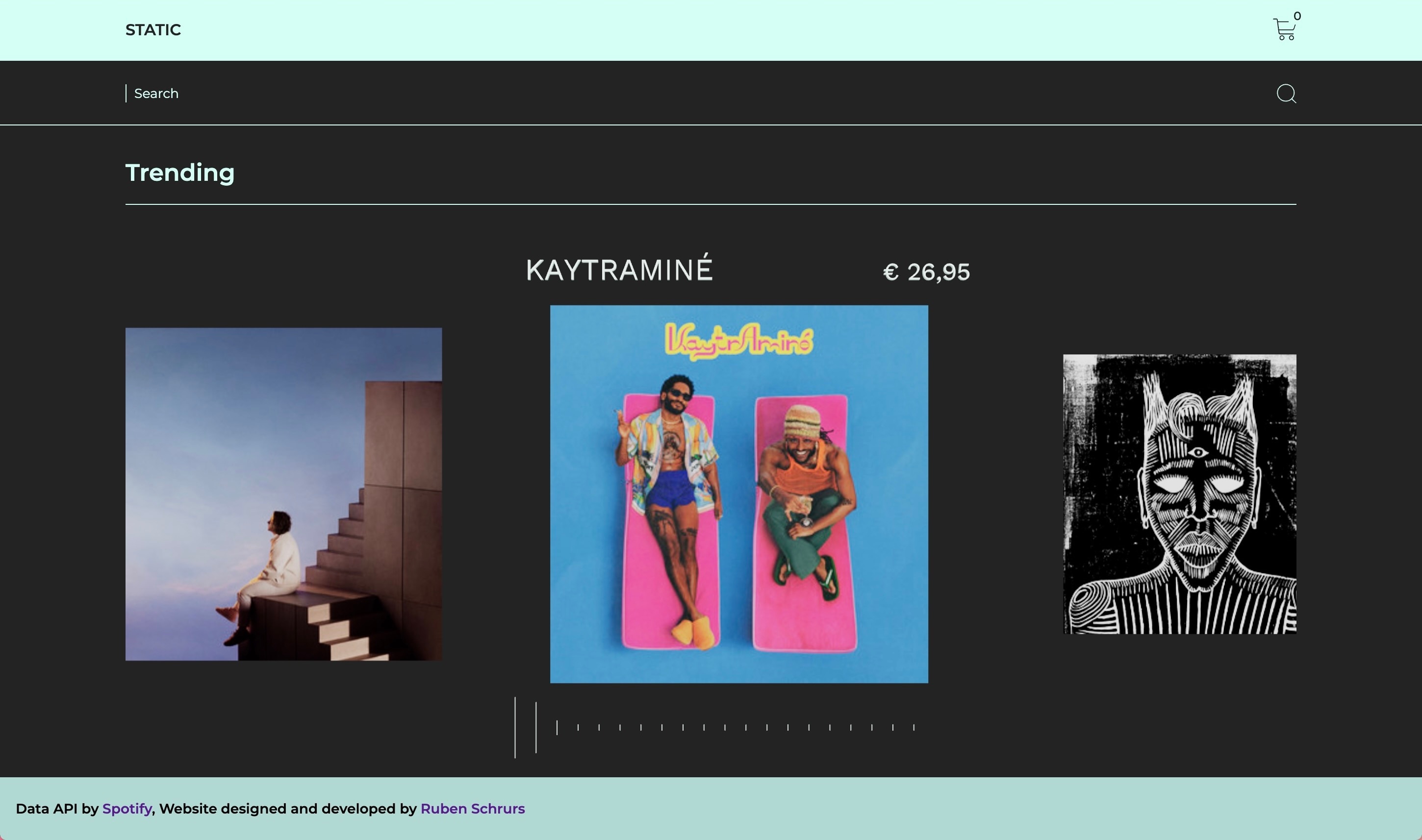The height and width of the screenshot is (840, 1422).
Task: Click the fifth carousel tick marker
Action: [599, 727]
